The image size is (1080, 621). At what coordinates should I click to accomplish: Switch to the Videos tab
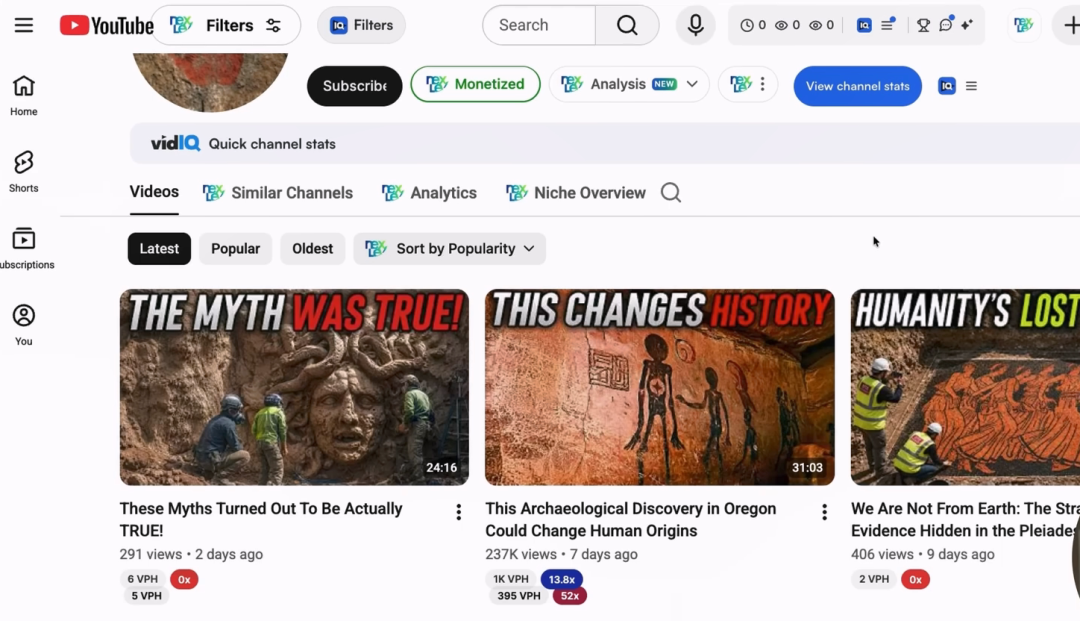point(154,192)
